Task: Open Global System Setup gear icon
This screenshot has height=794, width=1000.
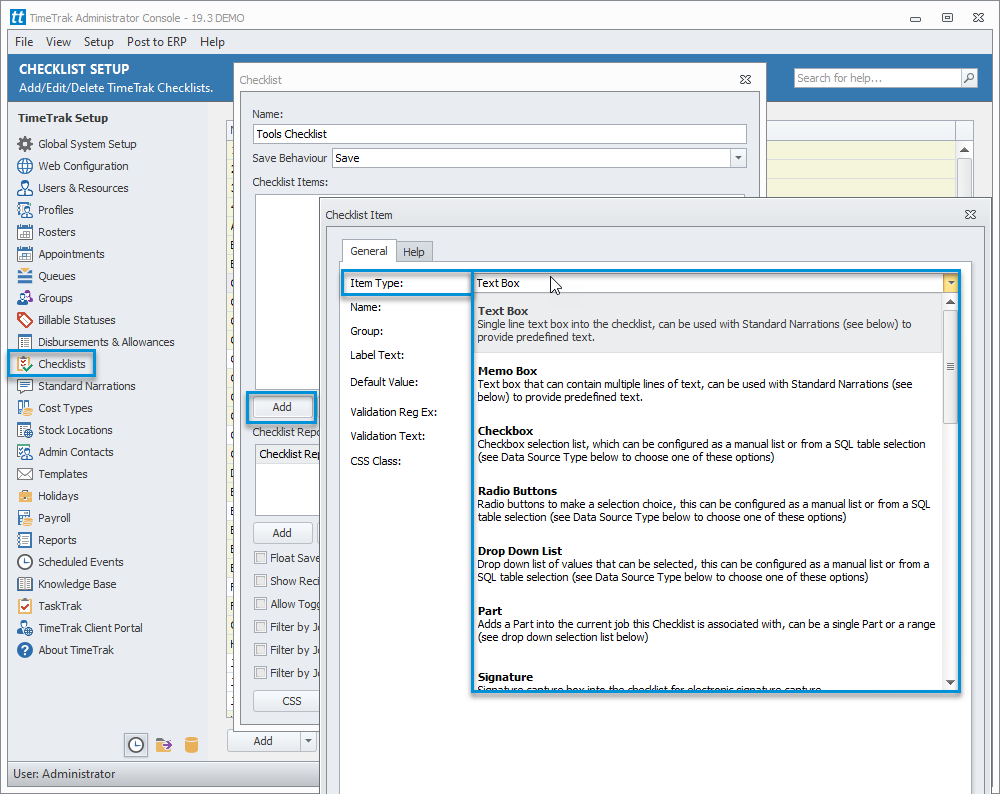Action: click(x=25, y=144)
